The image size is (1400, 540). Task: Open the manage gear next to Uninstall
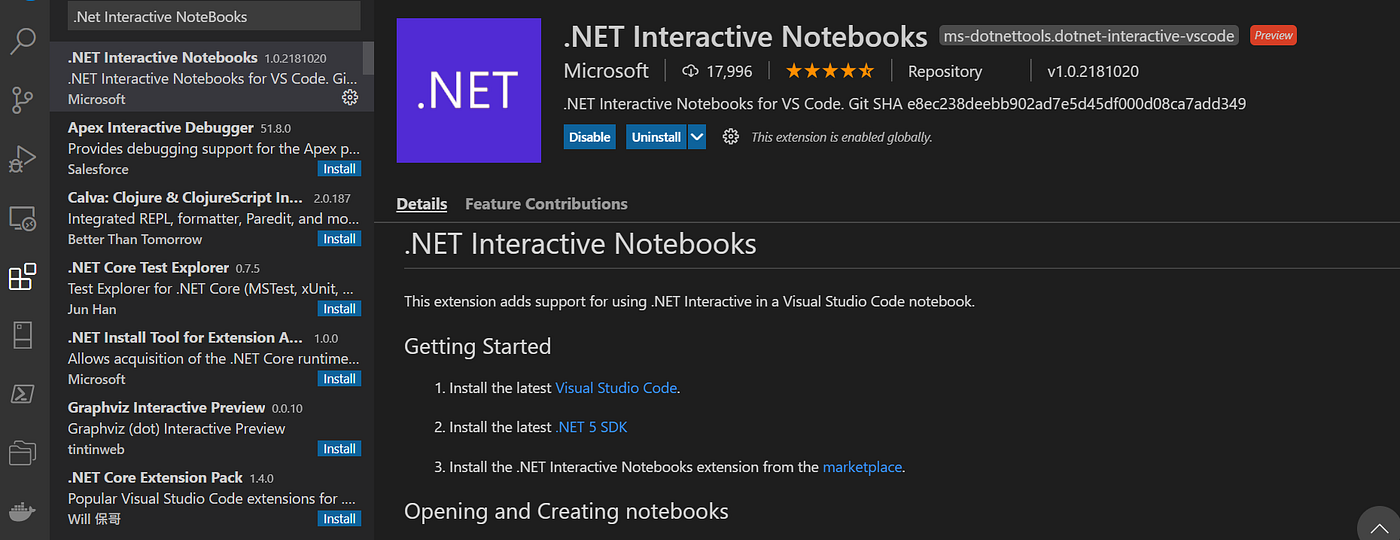coord(731,137)
